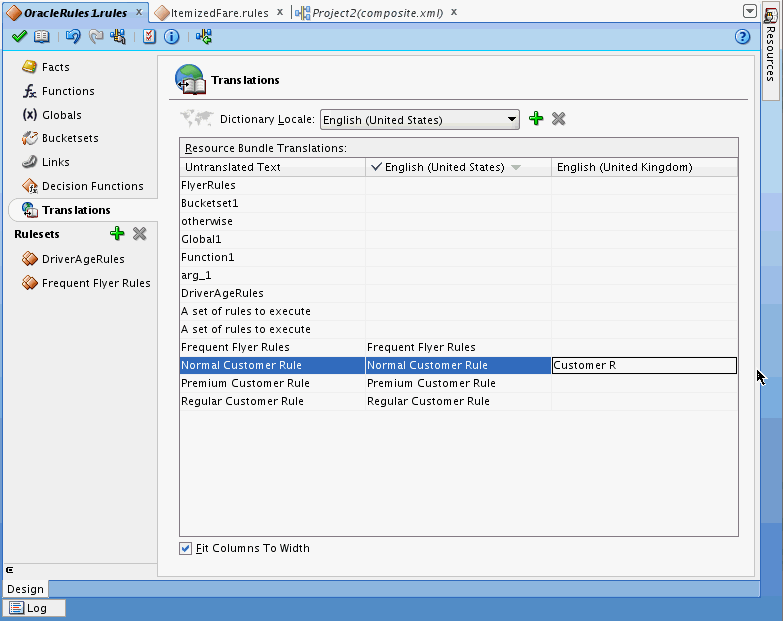Click Premium Customer Rule US translation cell
Screen dimensions: 783x621
(458, 383)
